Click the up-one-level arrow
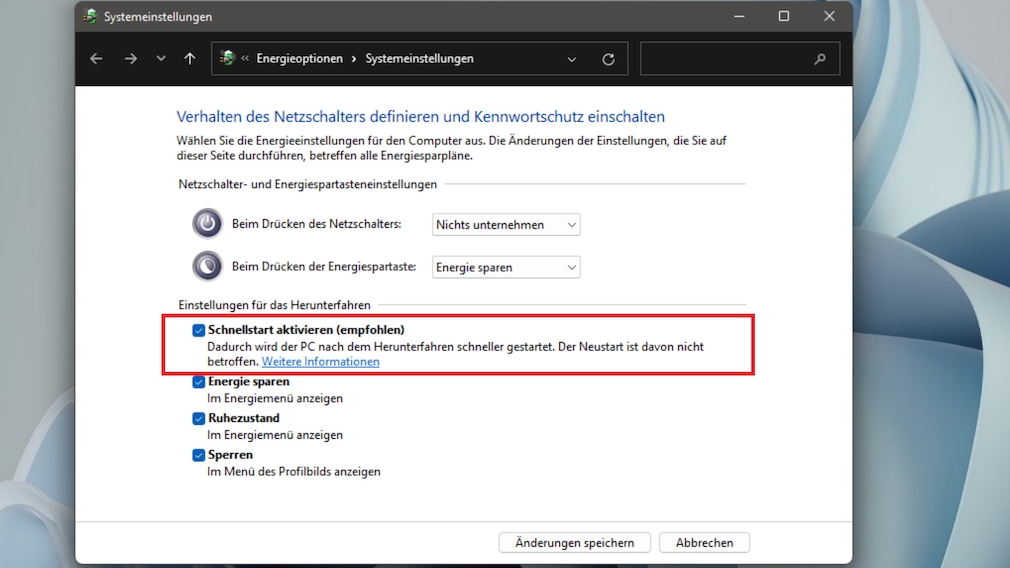This screenshot has height=568, width=1010. [x=190, y=59]
